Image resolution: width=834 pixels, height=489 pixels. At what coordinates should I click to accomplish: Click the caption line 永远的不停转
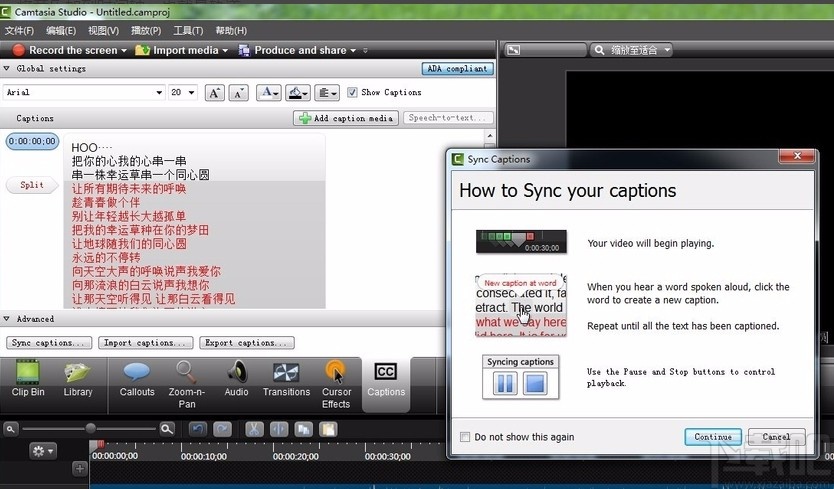106,258
